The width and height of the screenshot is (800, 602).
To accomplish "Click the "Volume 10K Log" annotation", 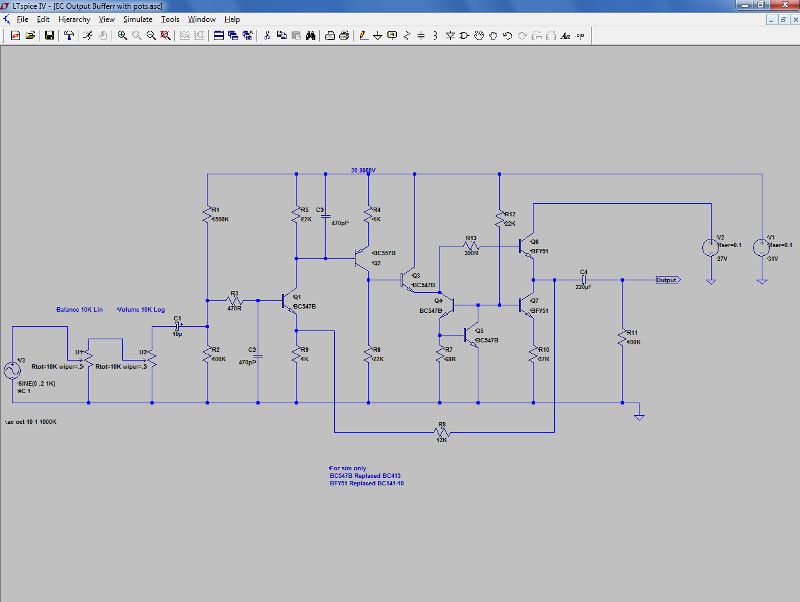I will (141, 310).
